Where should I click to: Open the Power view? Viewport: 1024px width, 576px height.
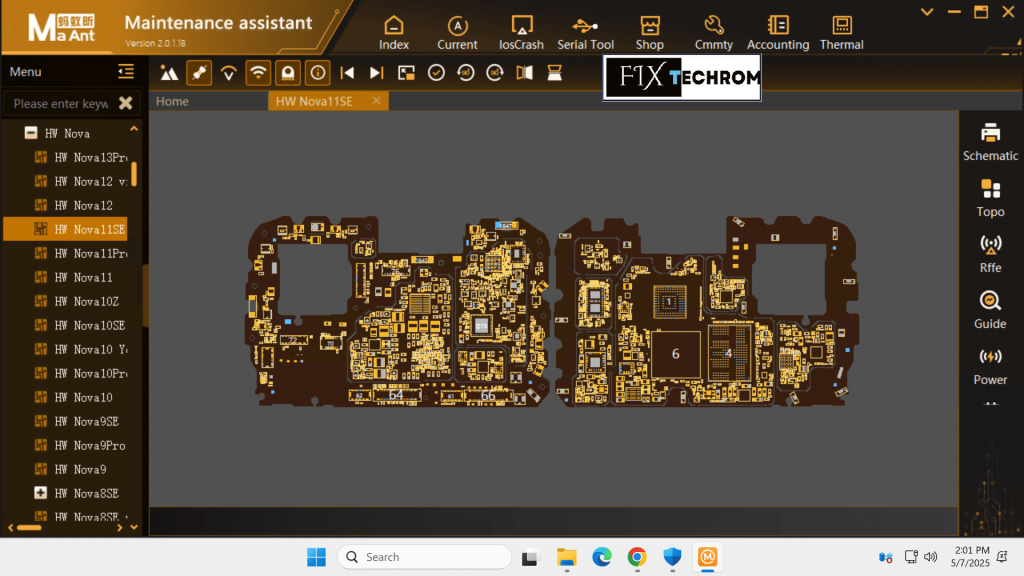(990, 367)
